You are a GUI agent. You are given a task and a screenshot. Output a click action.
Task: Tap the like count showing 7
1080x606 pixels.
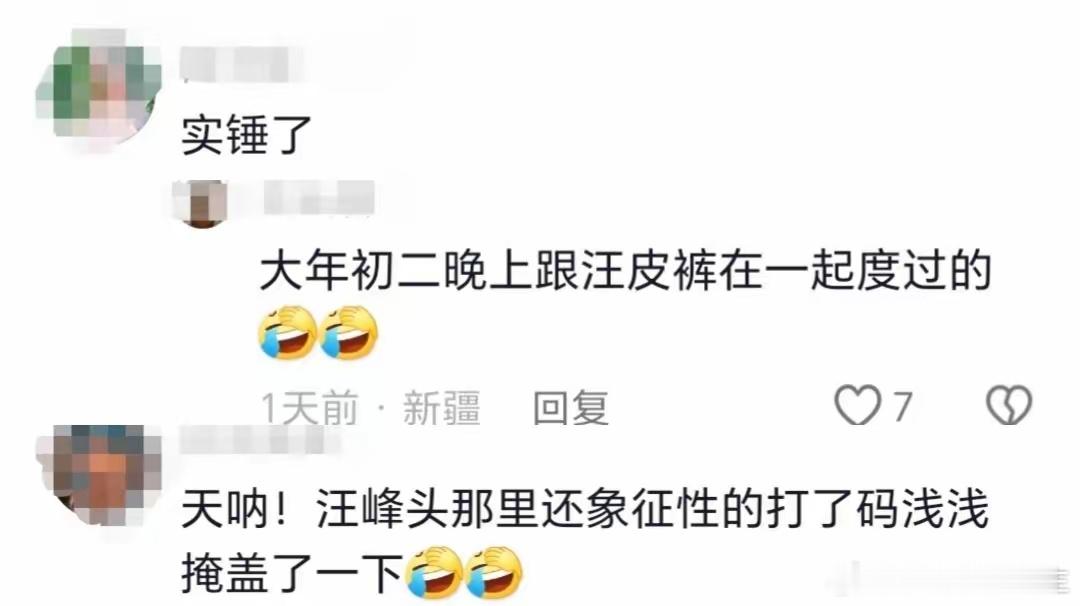coord(903,406)
